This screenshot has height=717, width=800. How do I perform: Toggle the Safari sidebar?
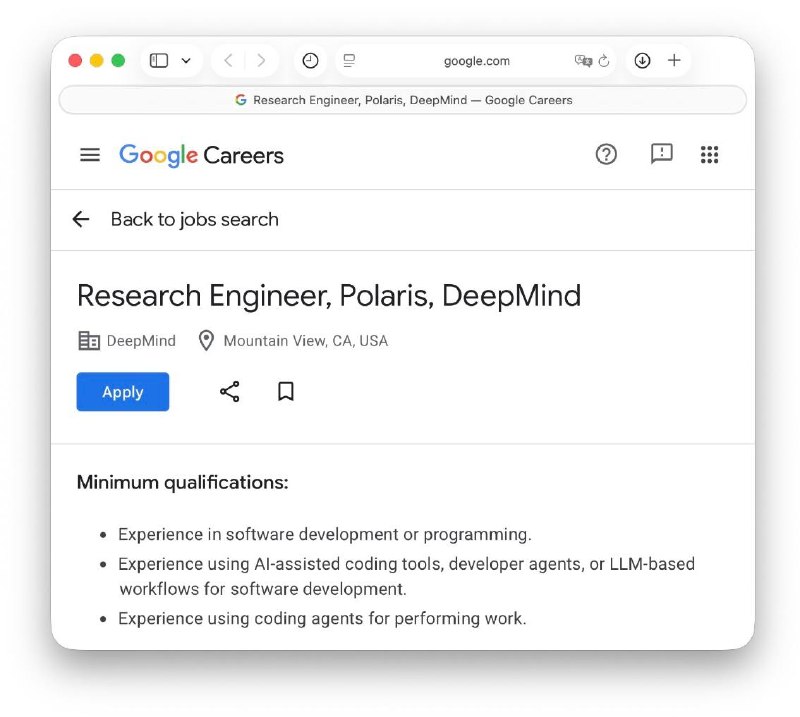(x=159, y=61)
